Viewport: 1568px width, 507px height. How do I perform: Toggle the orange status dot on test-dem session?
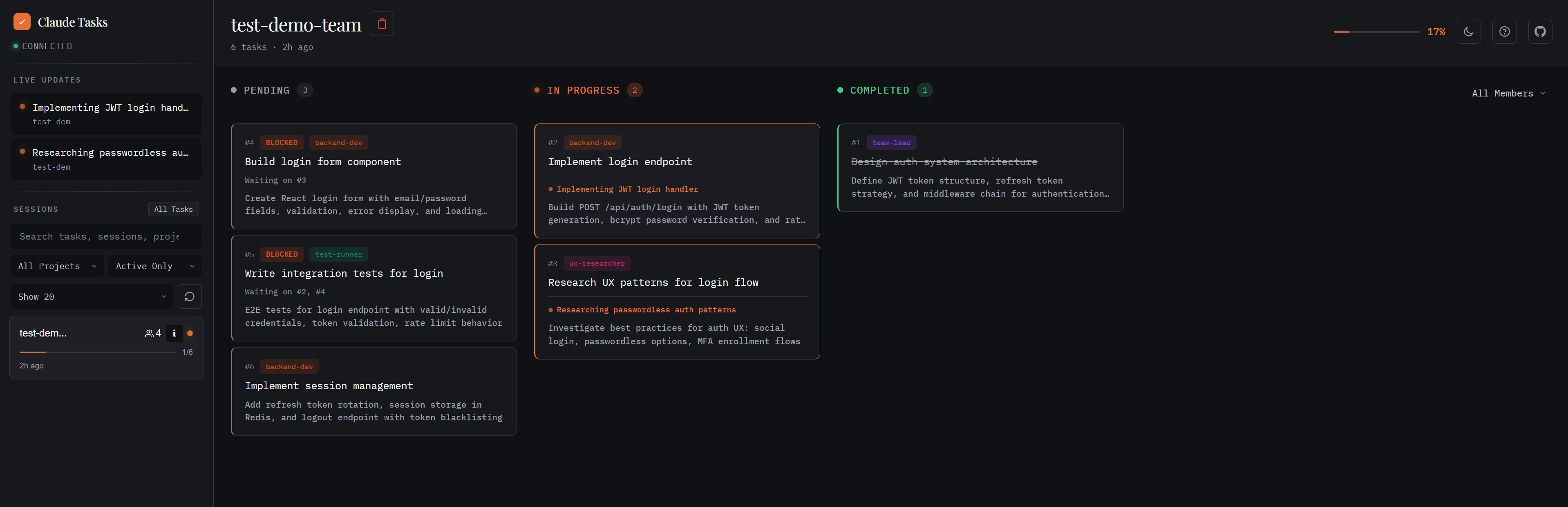(190, 333)
